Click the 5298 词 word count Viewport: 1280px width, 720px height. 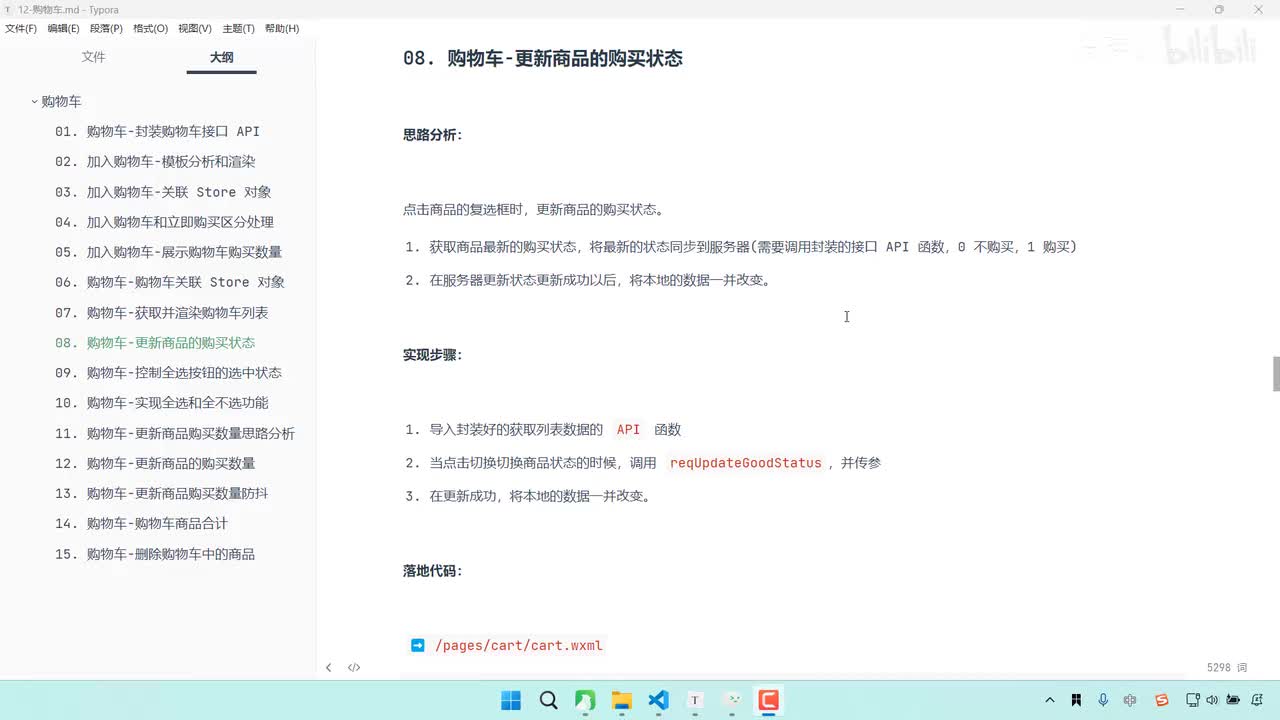[1227, 667]
